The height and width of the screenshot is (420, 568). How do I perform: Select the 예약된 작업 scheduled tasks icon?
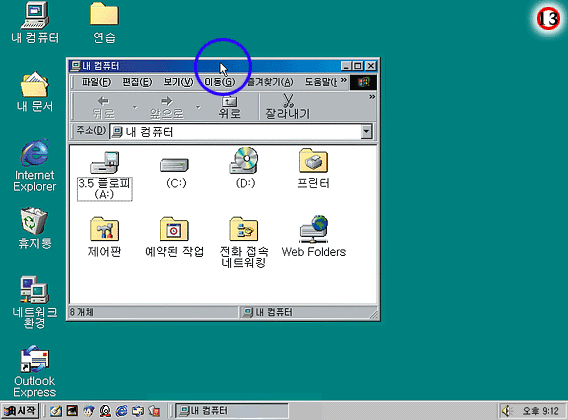click(x=174, y=229)
